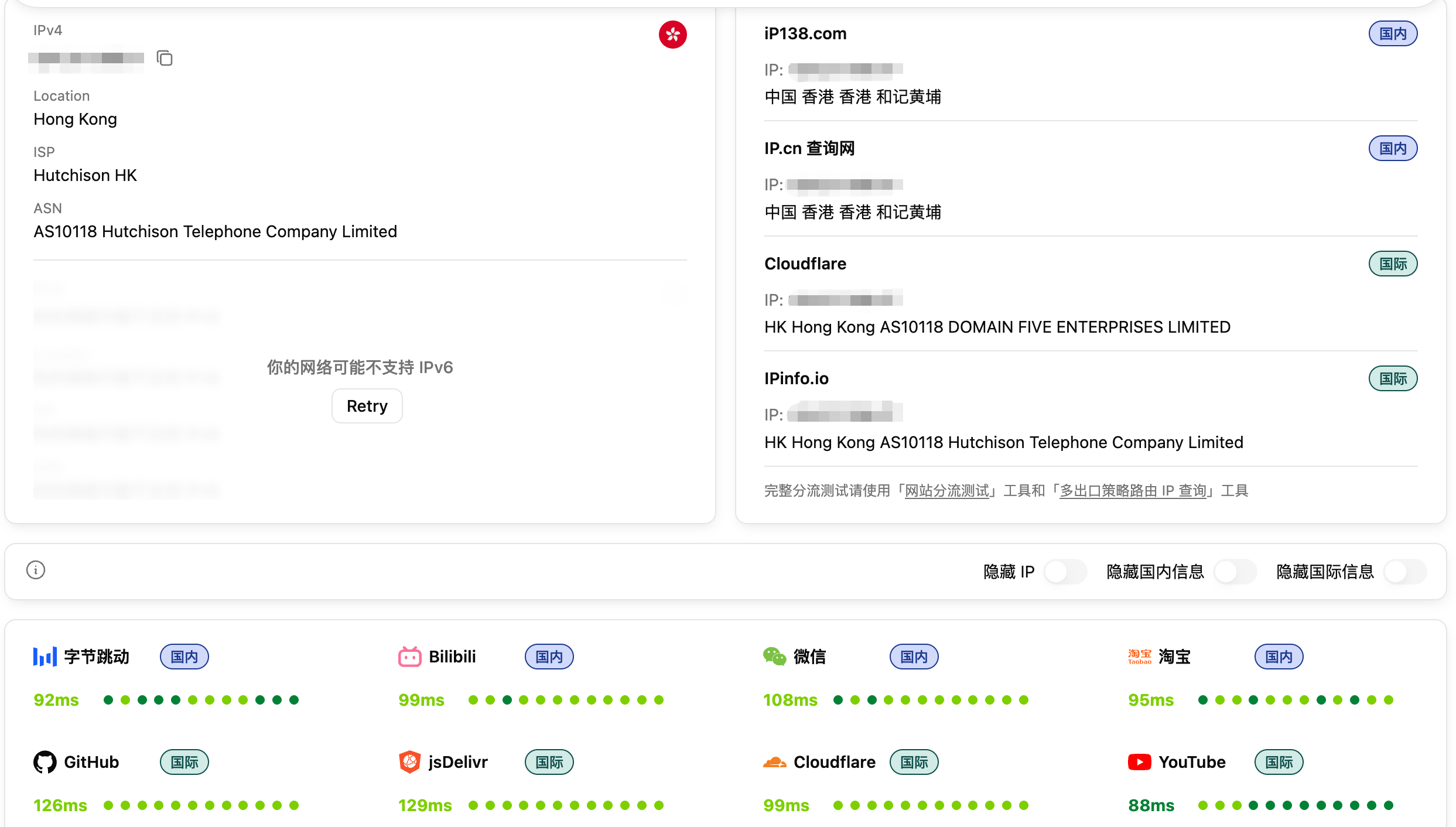Select the IP.cn 中国 香港 和记黄埔 location line
This screenshot has height=827, width=1456.
coord(853,212)
